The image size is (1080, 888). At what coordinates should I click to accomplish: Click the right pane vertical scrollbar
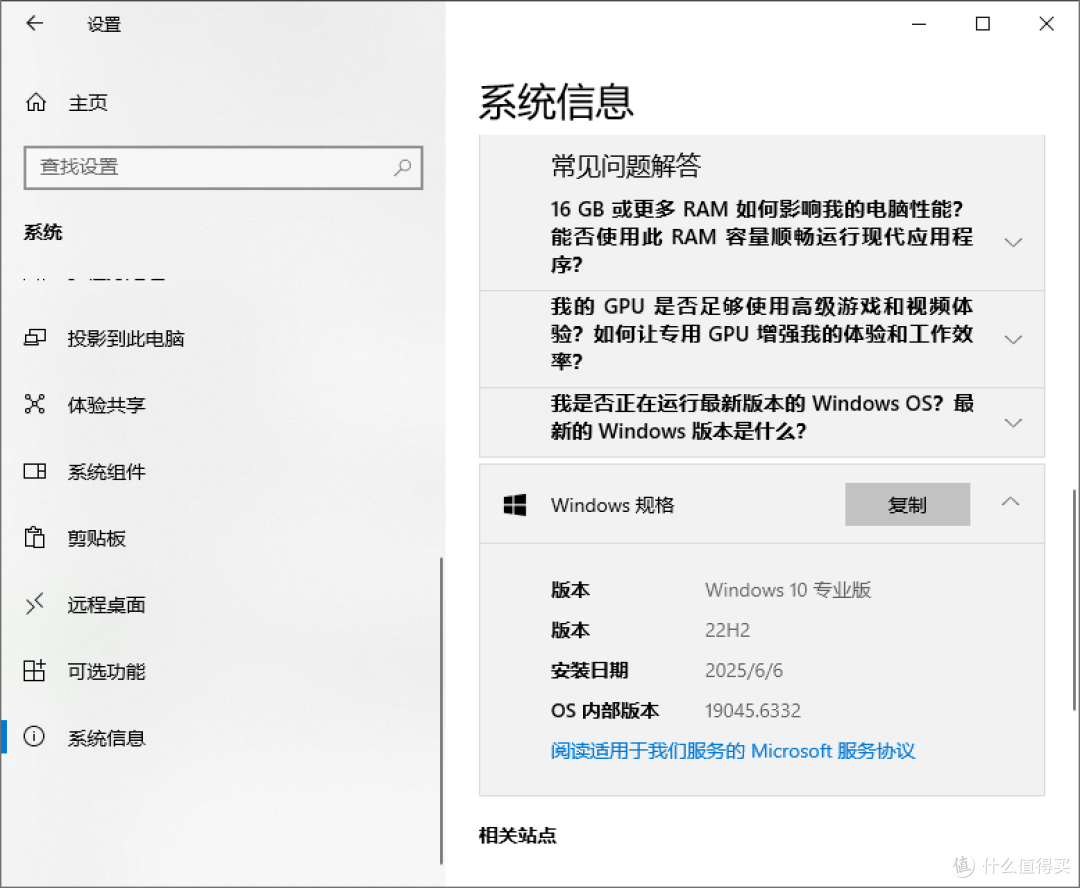pyautogui.click(x=1074, y=599)
